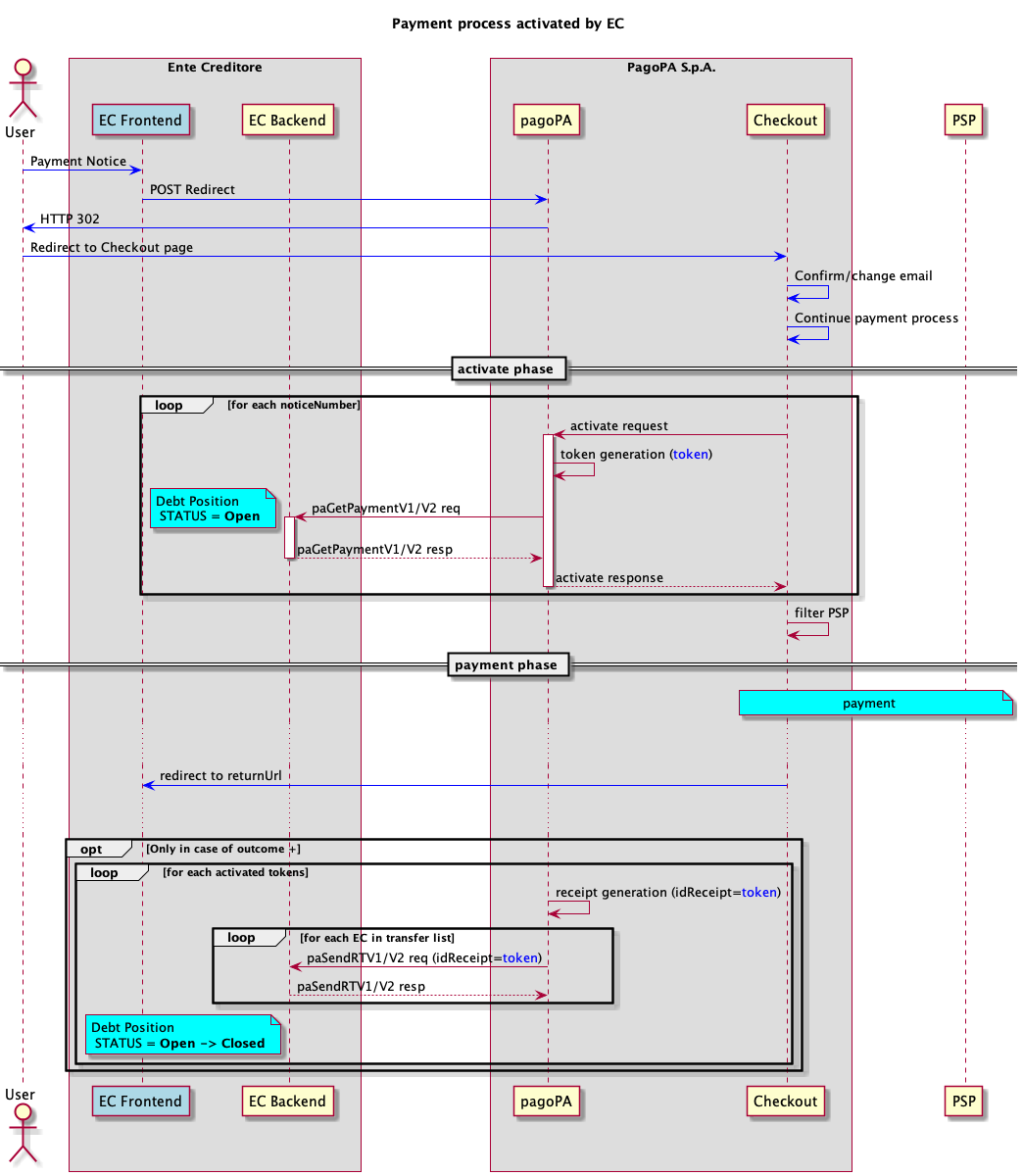Select the top EC Backend participant box
Viewport: 1023px width, 1176px height.
tap(287, 121)
